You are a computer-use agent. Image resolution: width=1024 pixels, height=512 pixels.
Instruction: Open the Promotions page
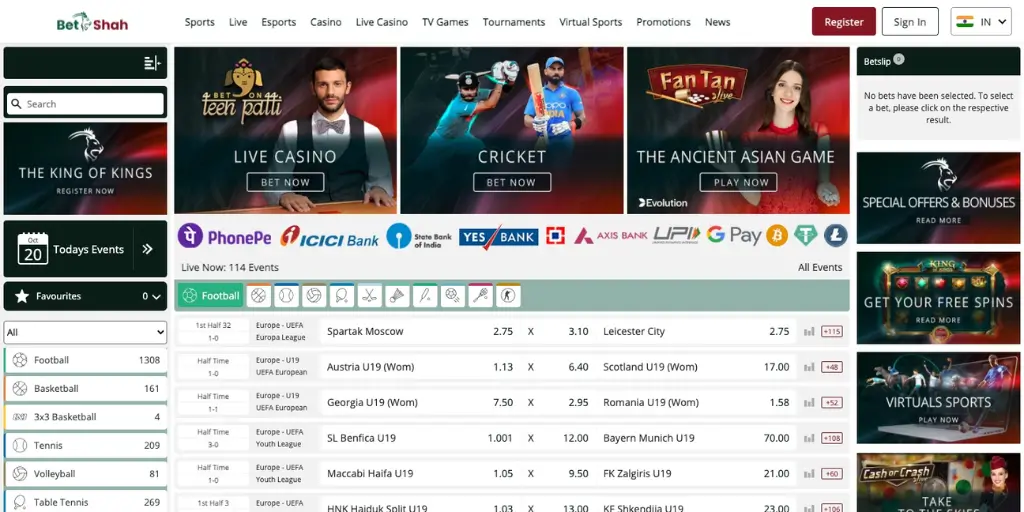coord(663,22)
